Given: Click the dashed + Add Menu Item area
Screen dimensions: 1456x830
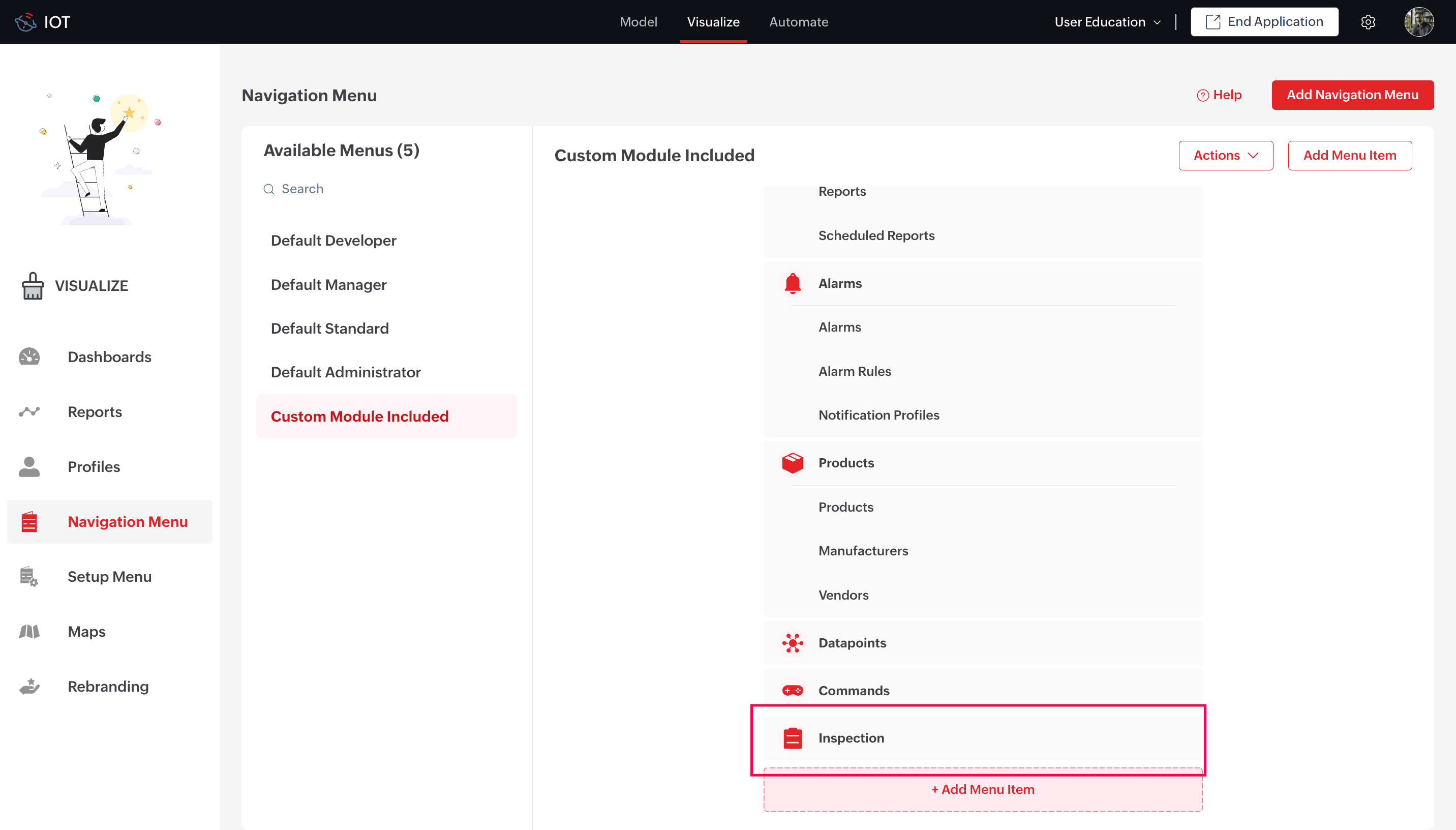Looking at the screenshot, I should pyautogui.click(x=982, y=790).
